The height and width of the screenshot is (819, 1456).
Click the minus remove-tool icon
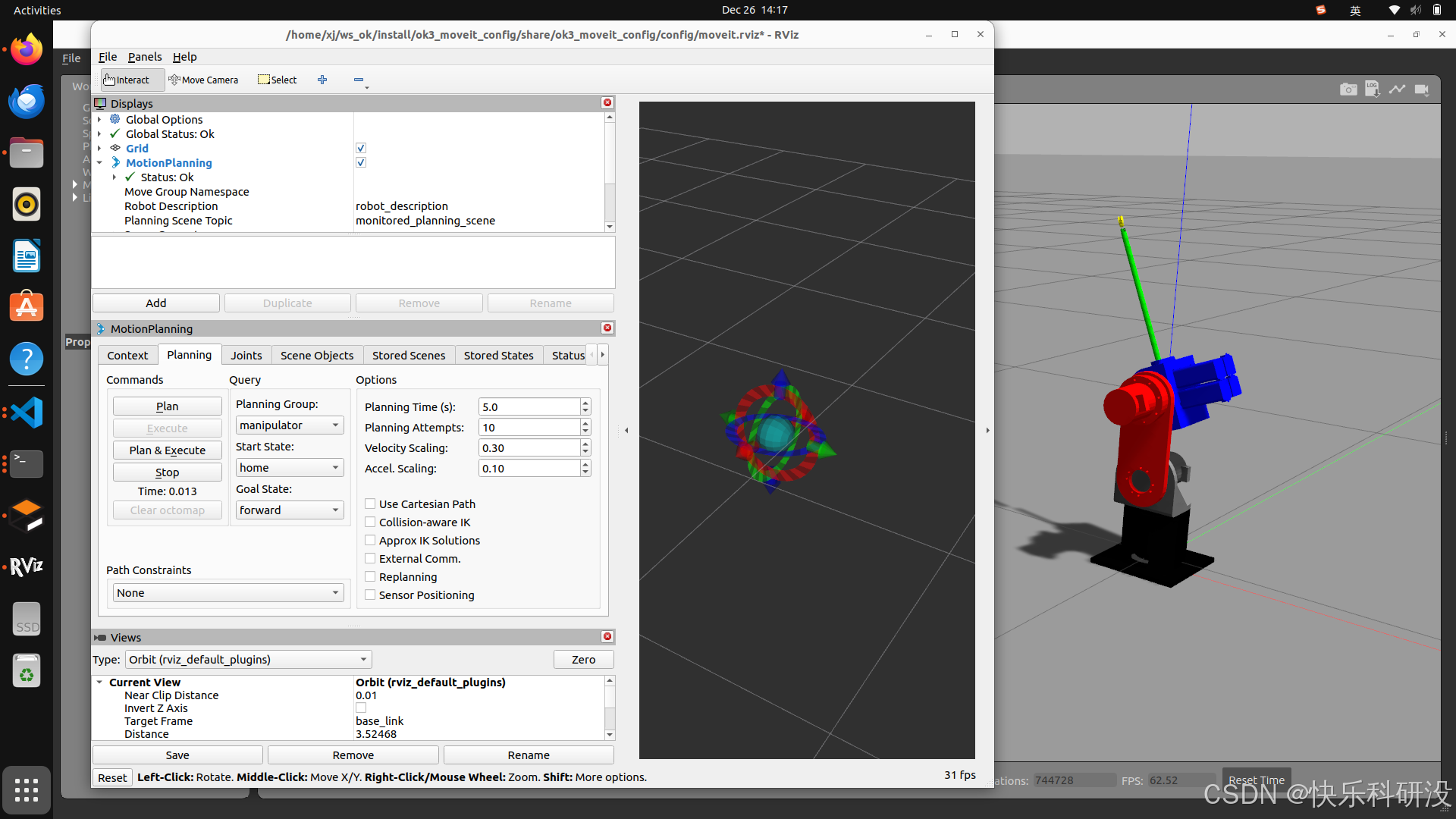pyautogui.click(x=359, y=80)
